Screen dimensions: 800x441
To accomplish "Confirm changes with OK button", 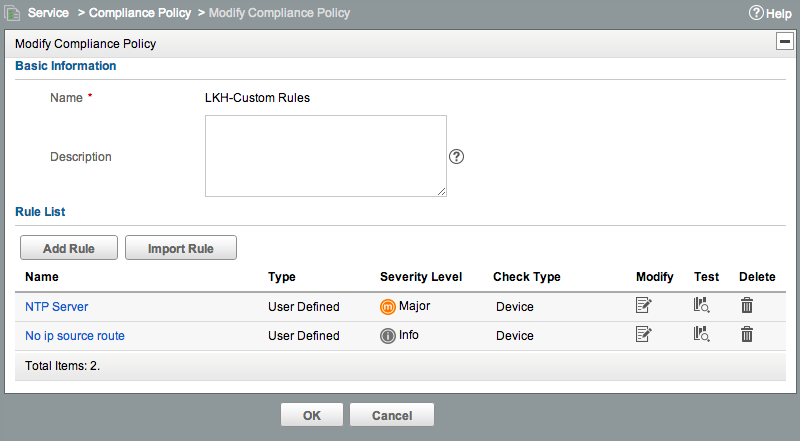I will point(312,415).
